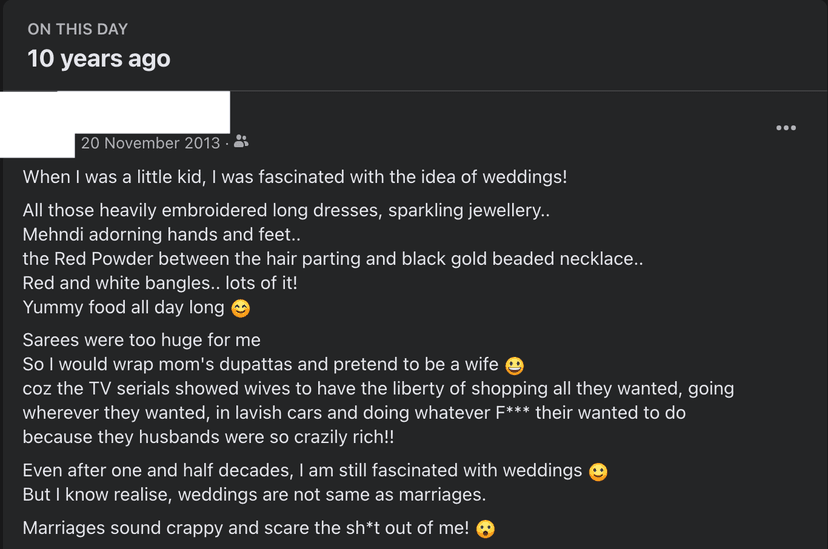Click the friends audience icon beside the date
Screen dimensions: 828x549
click(x=241, y=143)
